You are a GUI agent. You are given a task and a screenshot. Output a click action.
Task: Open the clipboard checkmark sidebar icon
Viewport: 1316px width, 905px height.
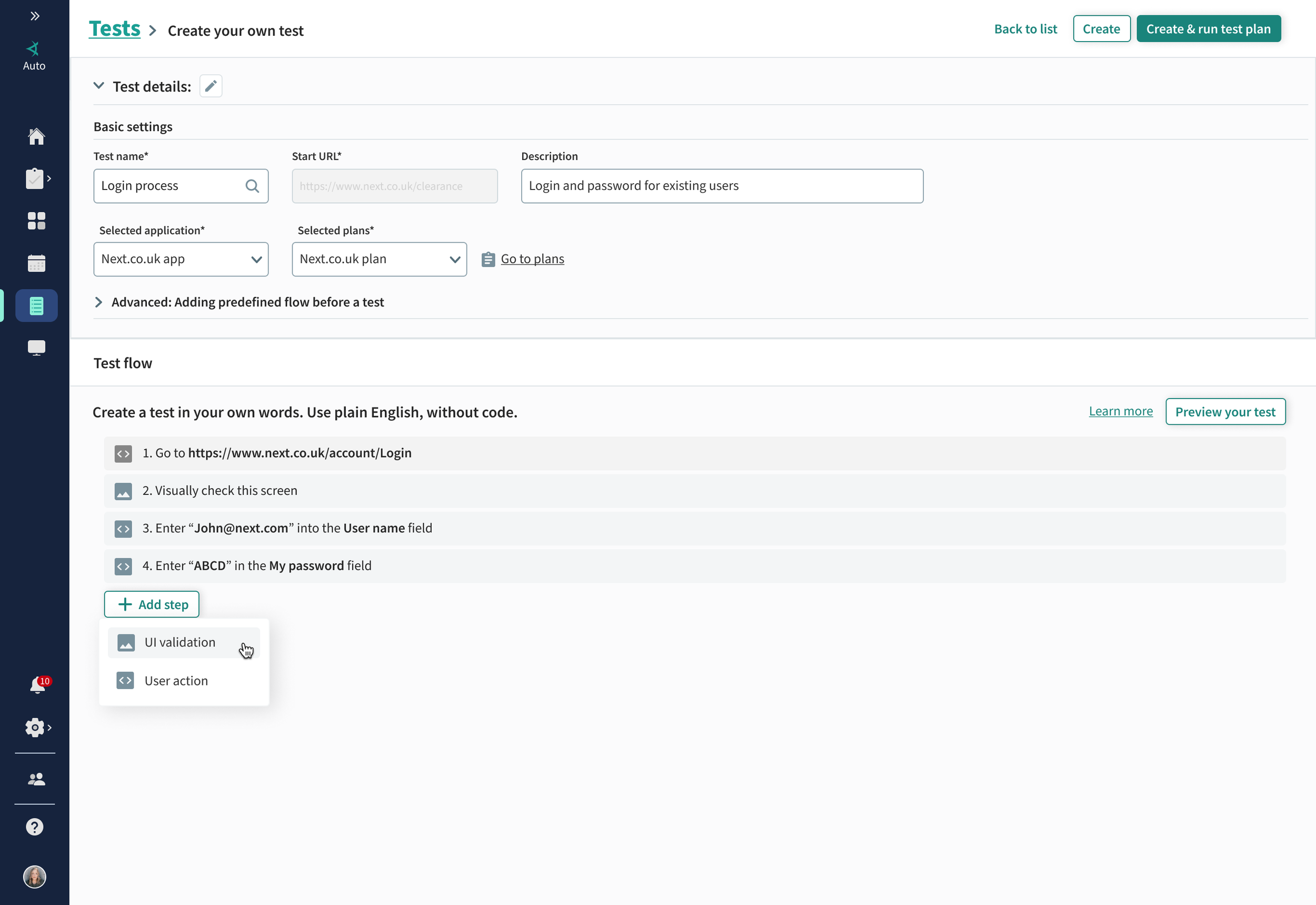(x=35, y=178)
